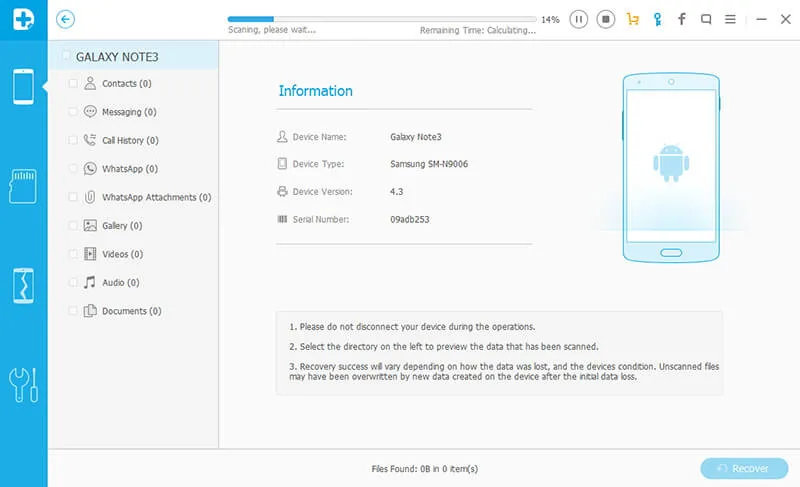Select Call History category

pos(130,141)
